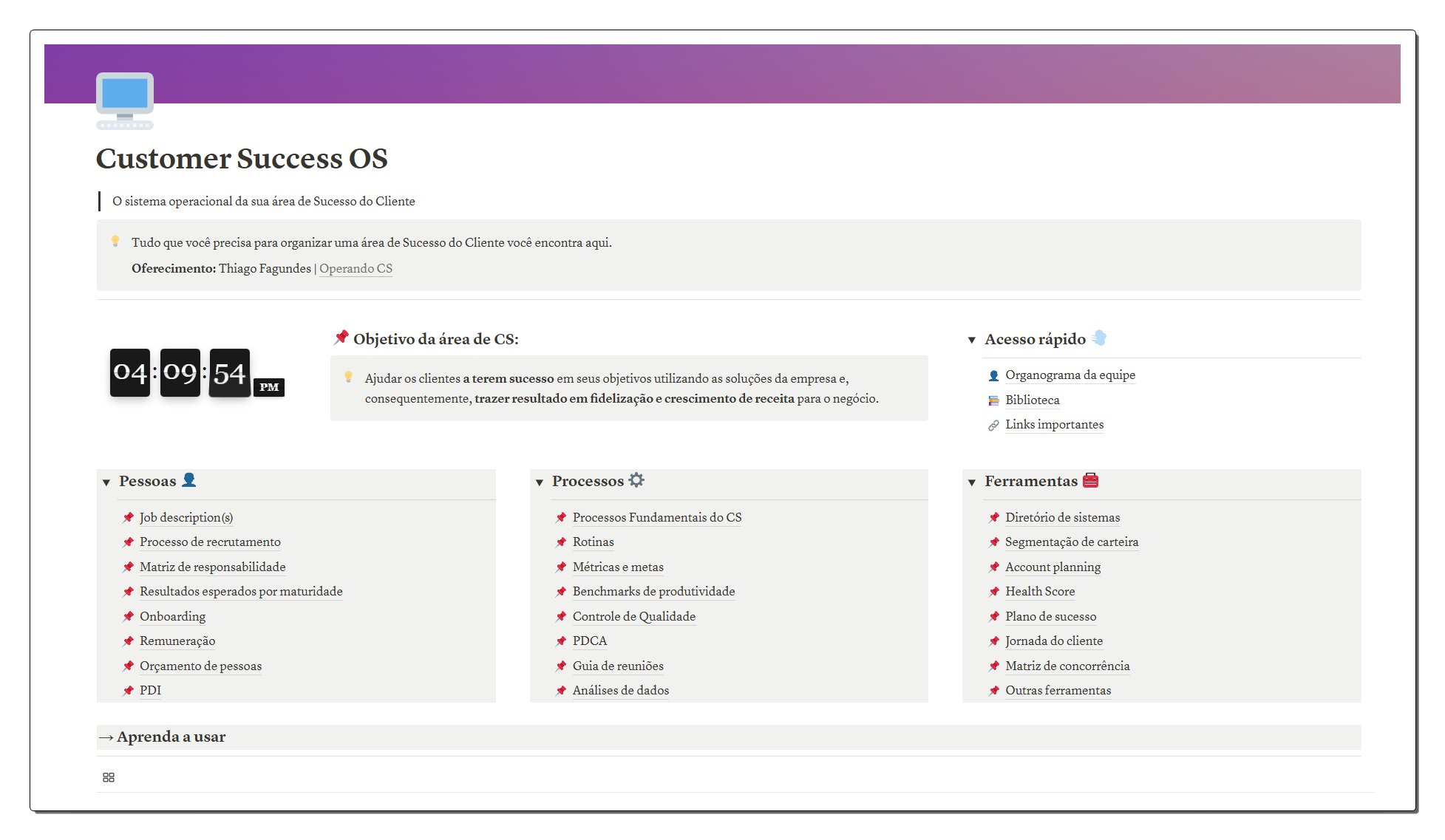Click the gallery view icon below Aprenda a usar

click(109, 777)
